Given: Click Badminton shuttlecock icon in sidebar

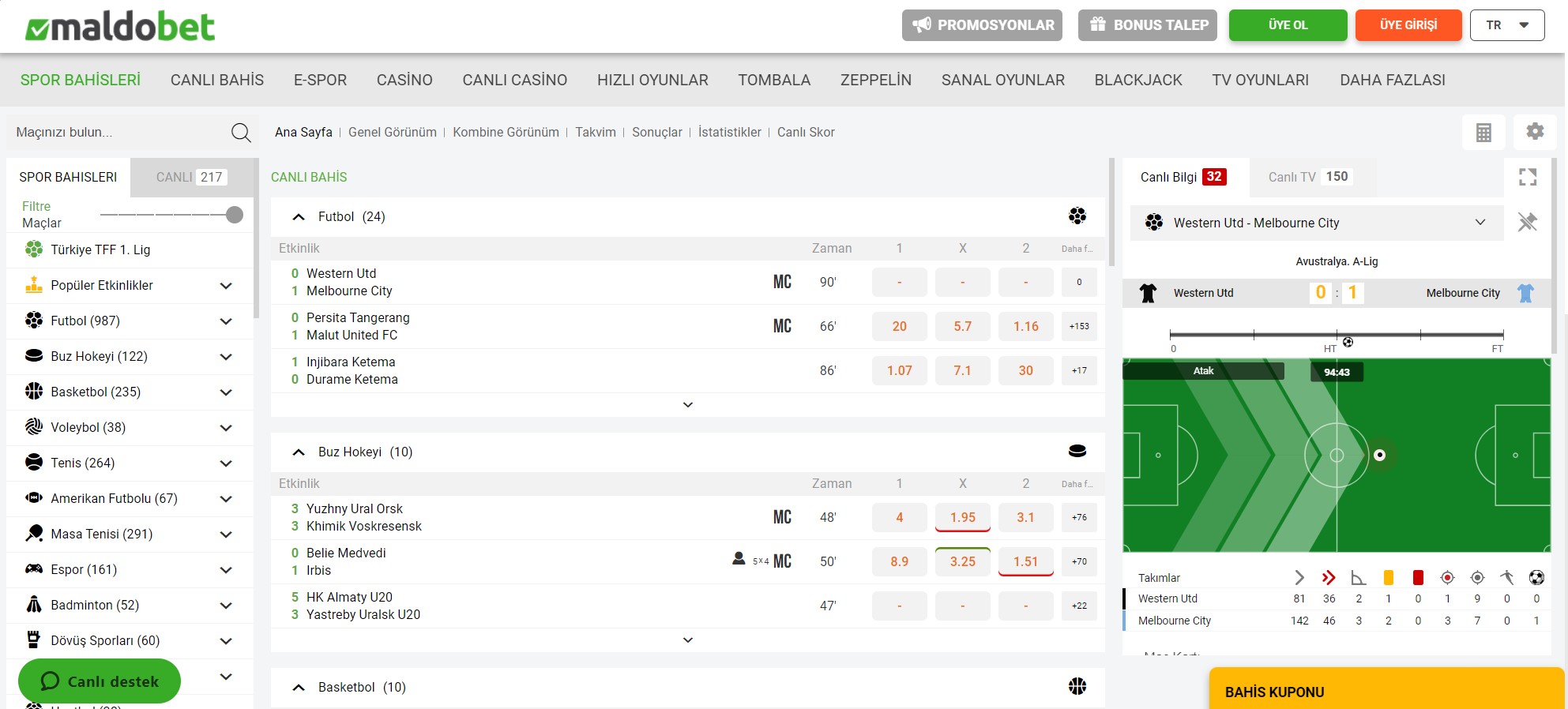Looking at the screenshot, I should [x=34, y=605].
